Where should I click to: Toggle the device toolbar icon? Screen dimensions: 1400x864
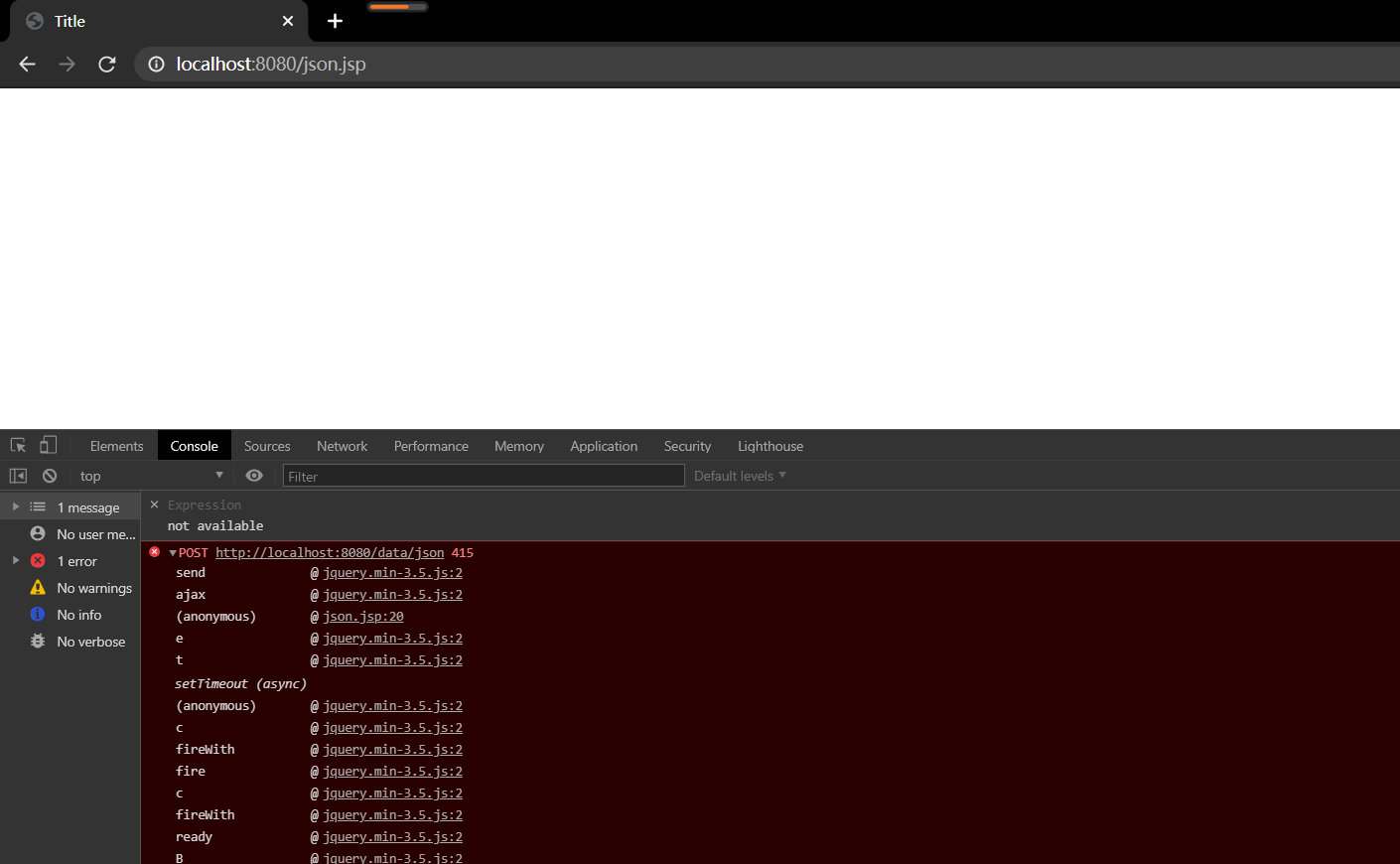pos(48,445)
